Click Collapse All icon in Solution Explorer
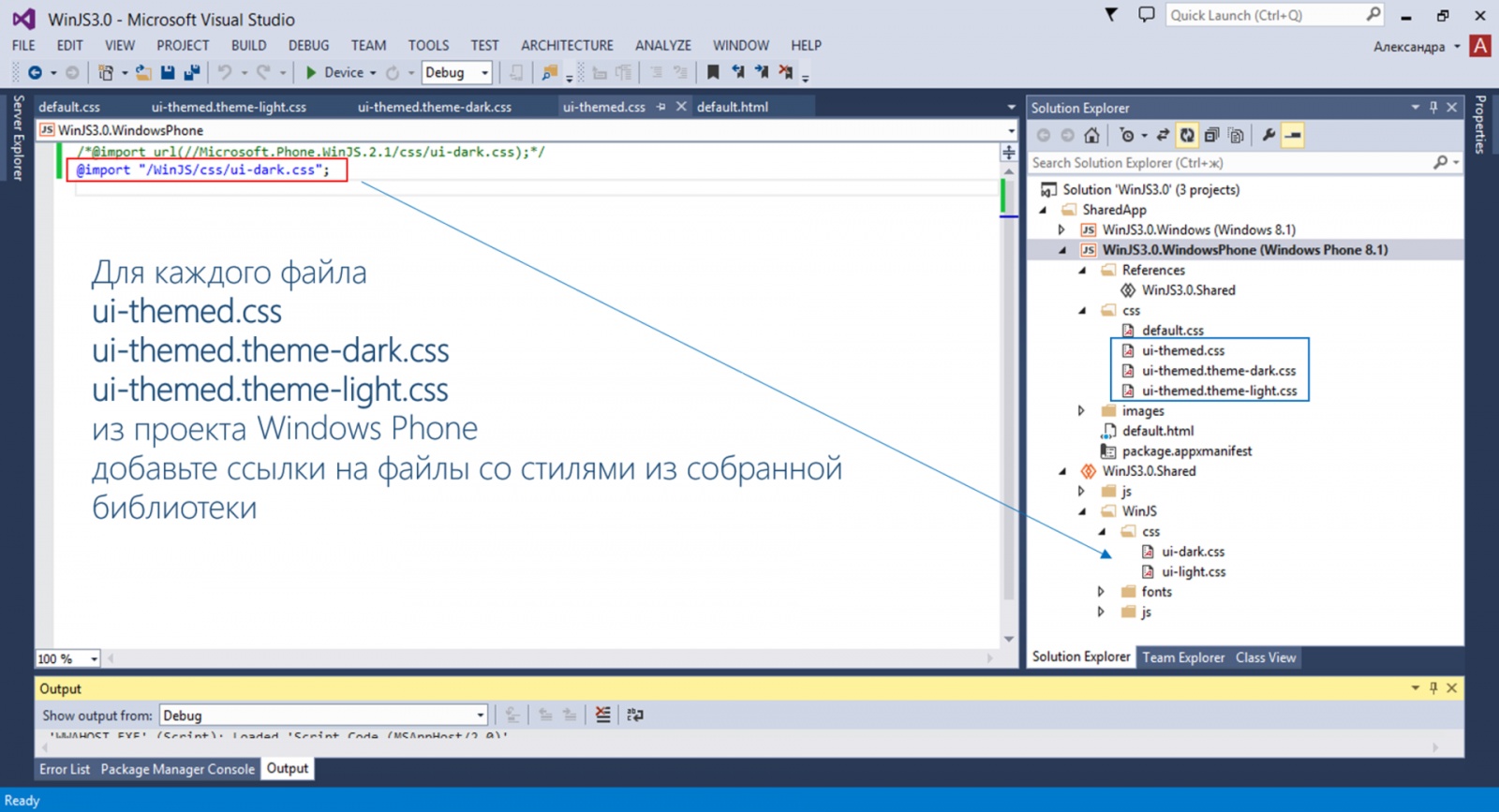1499x812 pixels. [x=1211, y=136]
